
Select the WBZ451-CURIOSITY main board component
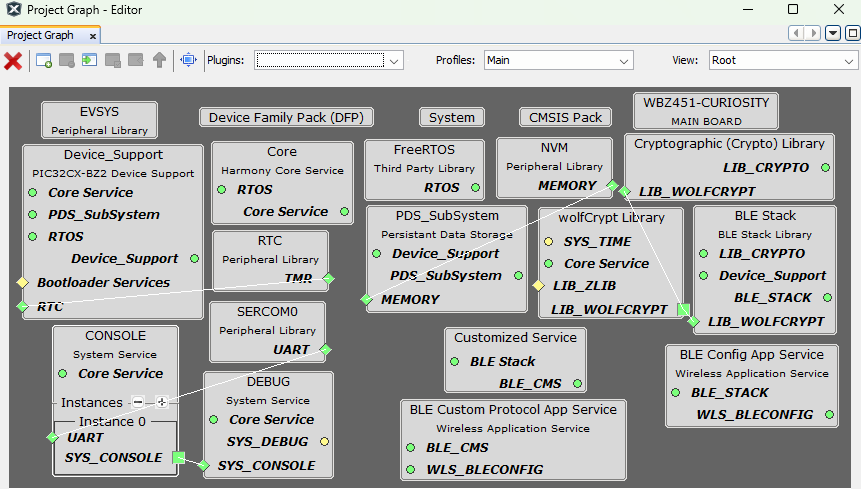click(706, 111)
